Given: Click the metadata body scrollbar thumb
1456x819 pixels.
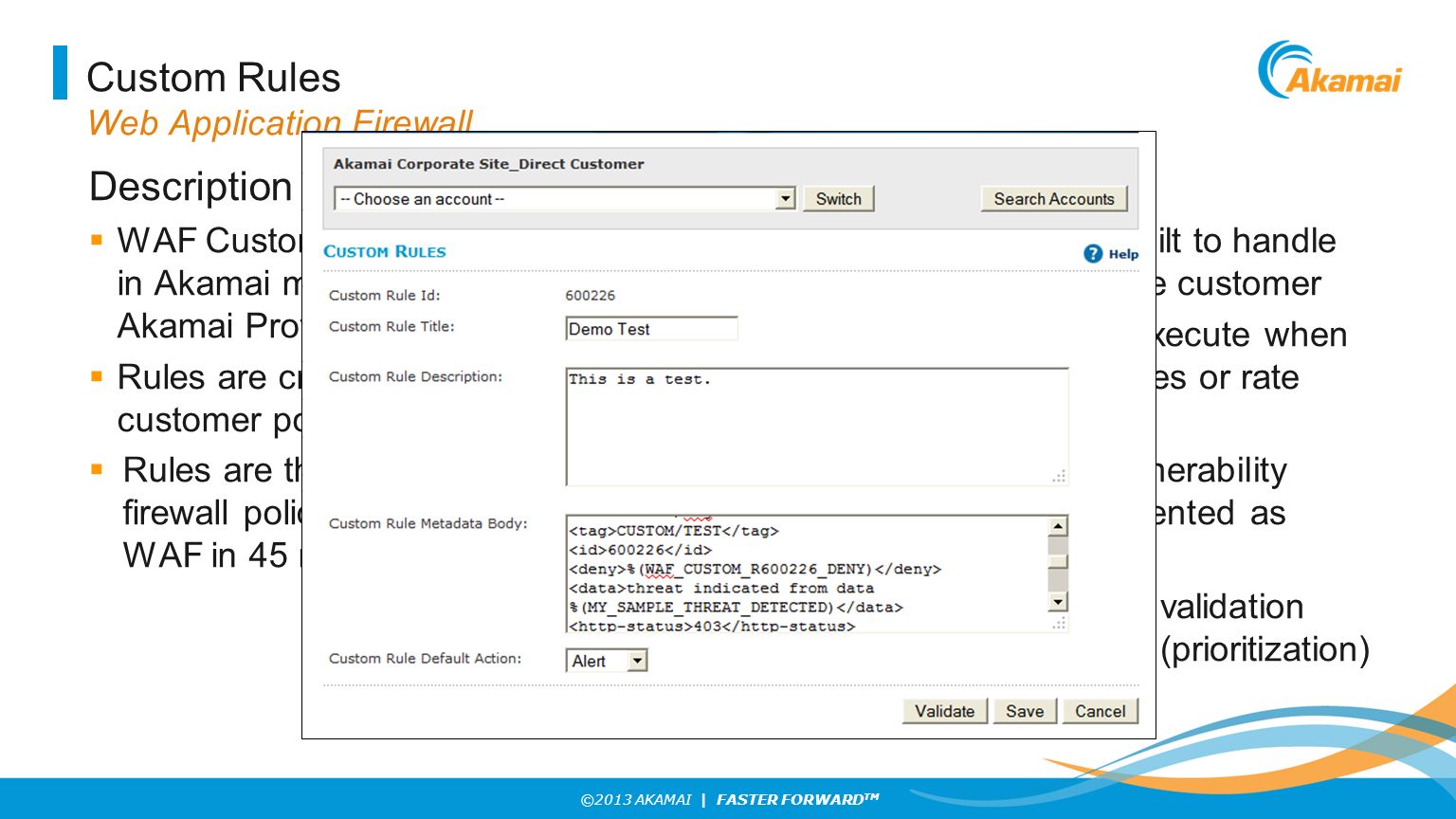Looking at the screenshot, I should point(1058,561).
